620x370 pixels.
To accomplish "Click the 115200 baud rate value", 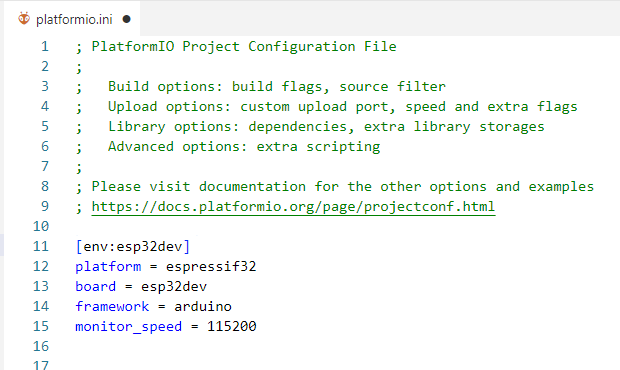I will 232,326.
